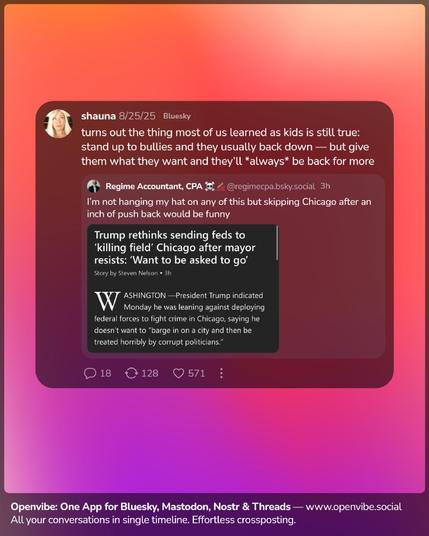Open Regime Accountant's small avatar
The width and height of the screenshot is (429, 536).
click(x=94, y=186)
